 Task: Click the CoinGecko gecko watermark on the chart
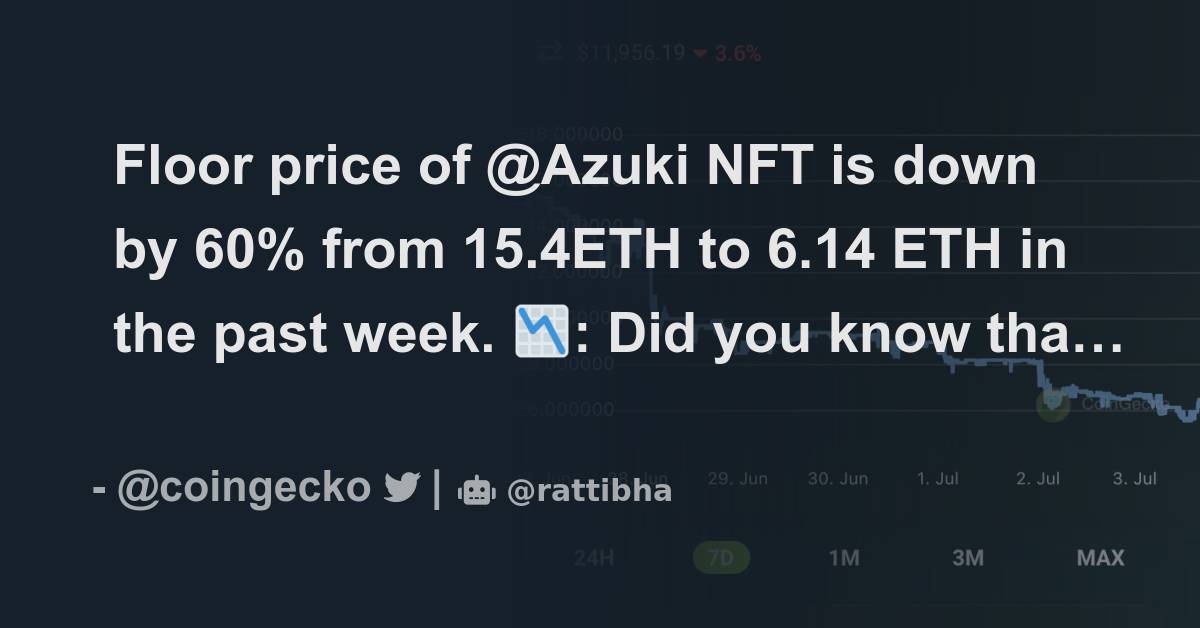(1050, 405)
